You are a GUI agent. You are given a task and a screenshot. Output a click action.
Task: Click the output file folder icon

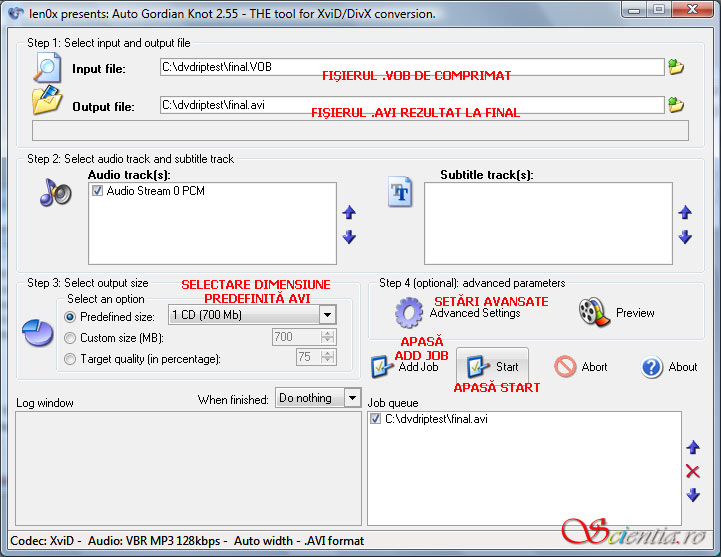[x=47, y=100]
